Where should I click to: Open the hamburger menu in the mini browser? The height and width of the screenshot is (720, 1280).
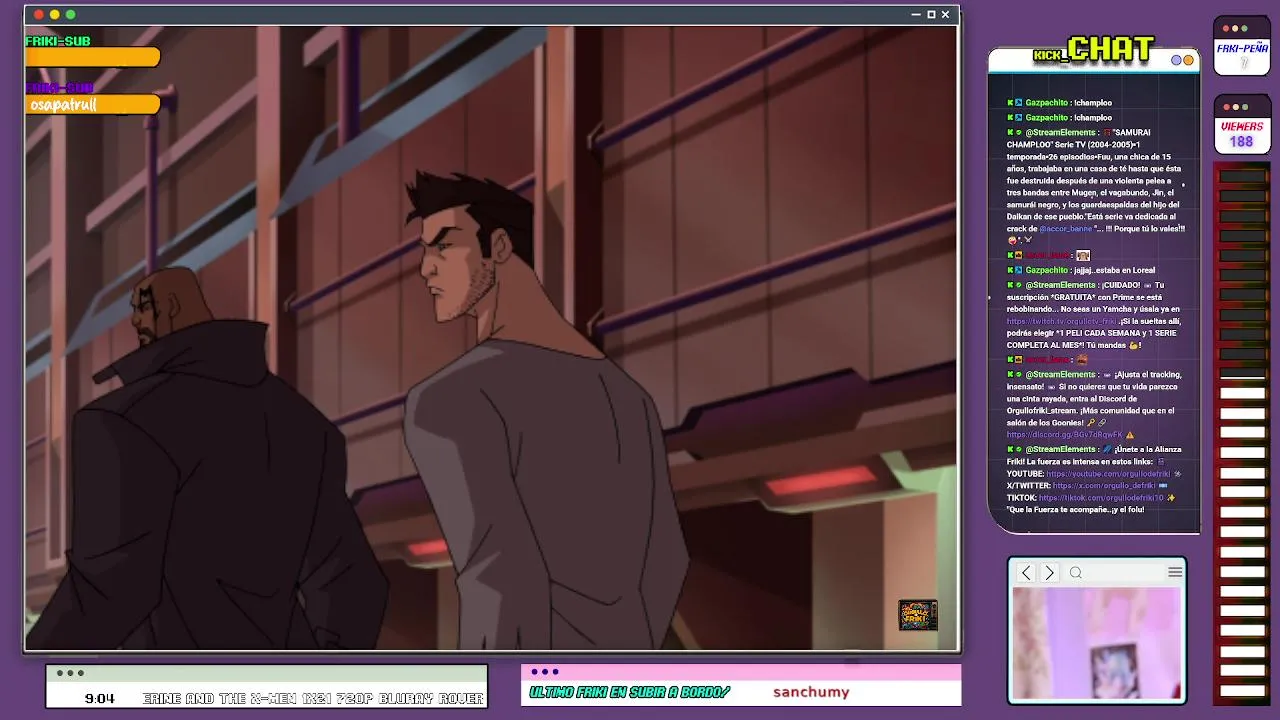[x=1175, y=572]
